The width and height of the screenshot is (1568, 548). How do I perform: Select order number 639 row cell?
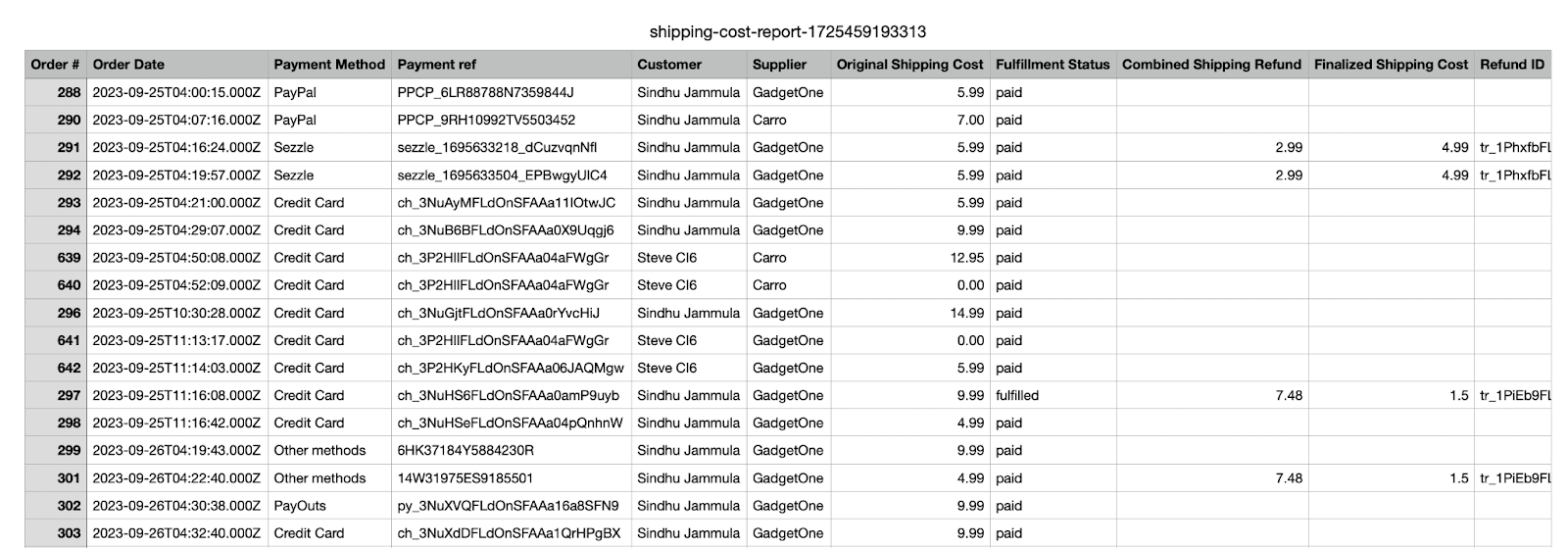pos(56,258)
